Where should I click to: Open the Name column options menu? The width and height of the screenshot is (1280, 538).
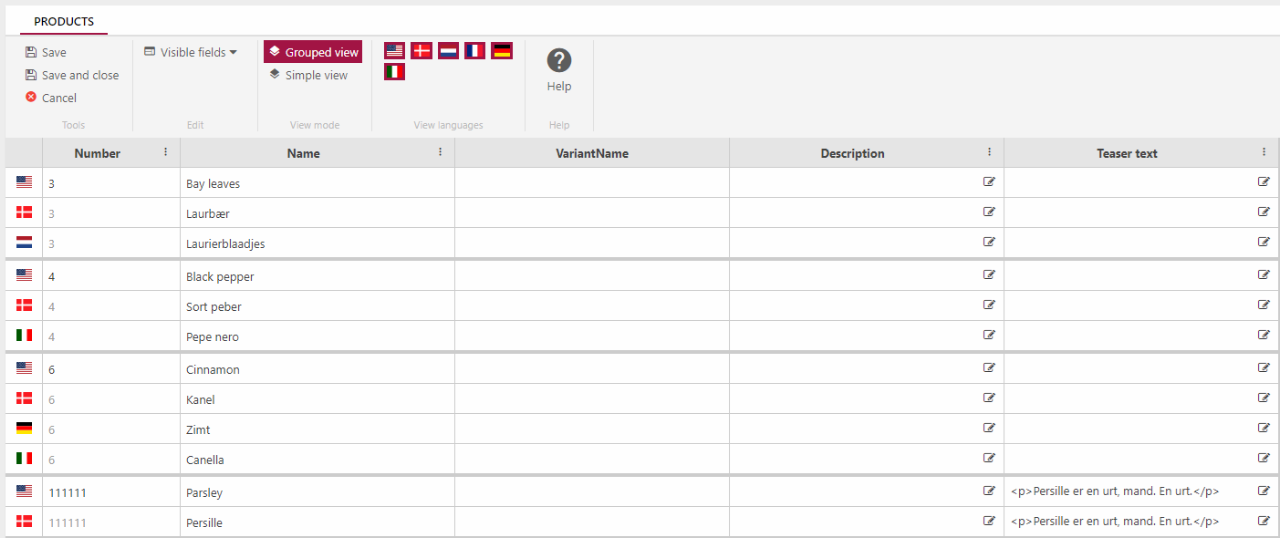(x=440, y=152)
